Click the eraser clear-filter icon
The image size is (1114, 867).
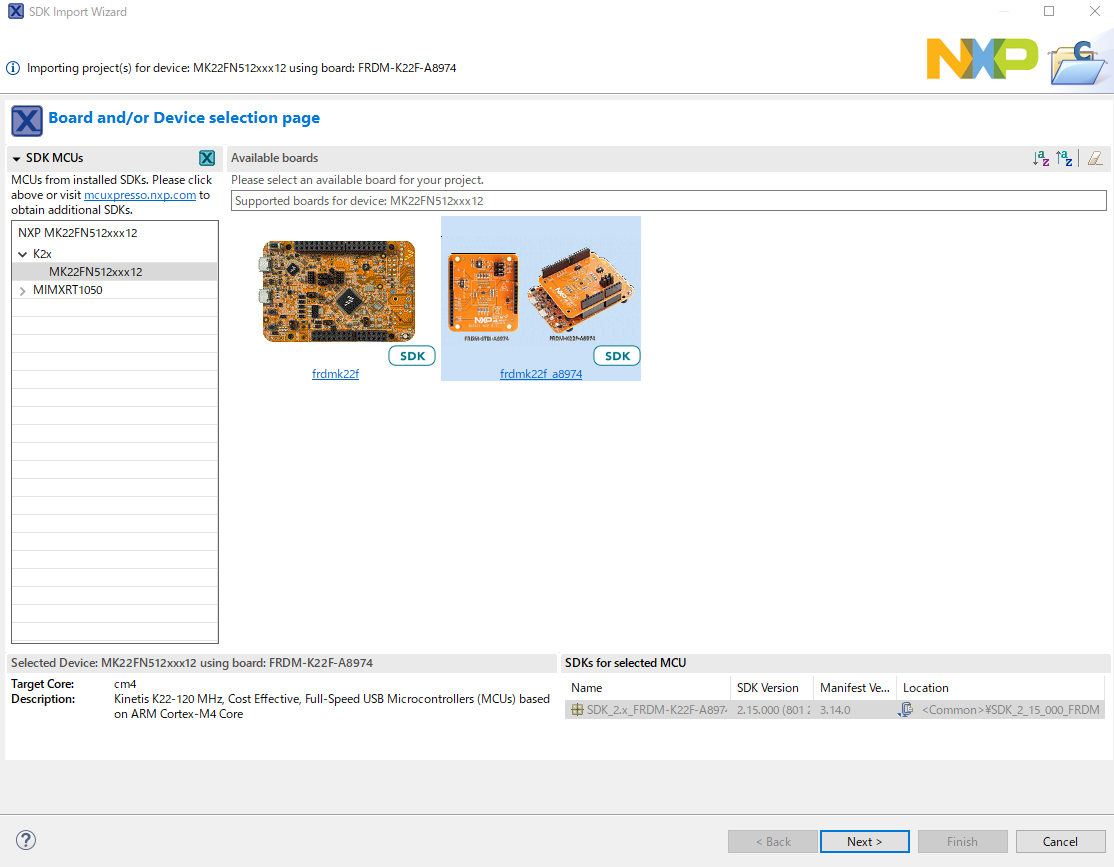coord(1095,158)
